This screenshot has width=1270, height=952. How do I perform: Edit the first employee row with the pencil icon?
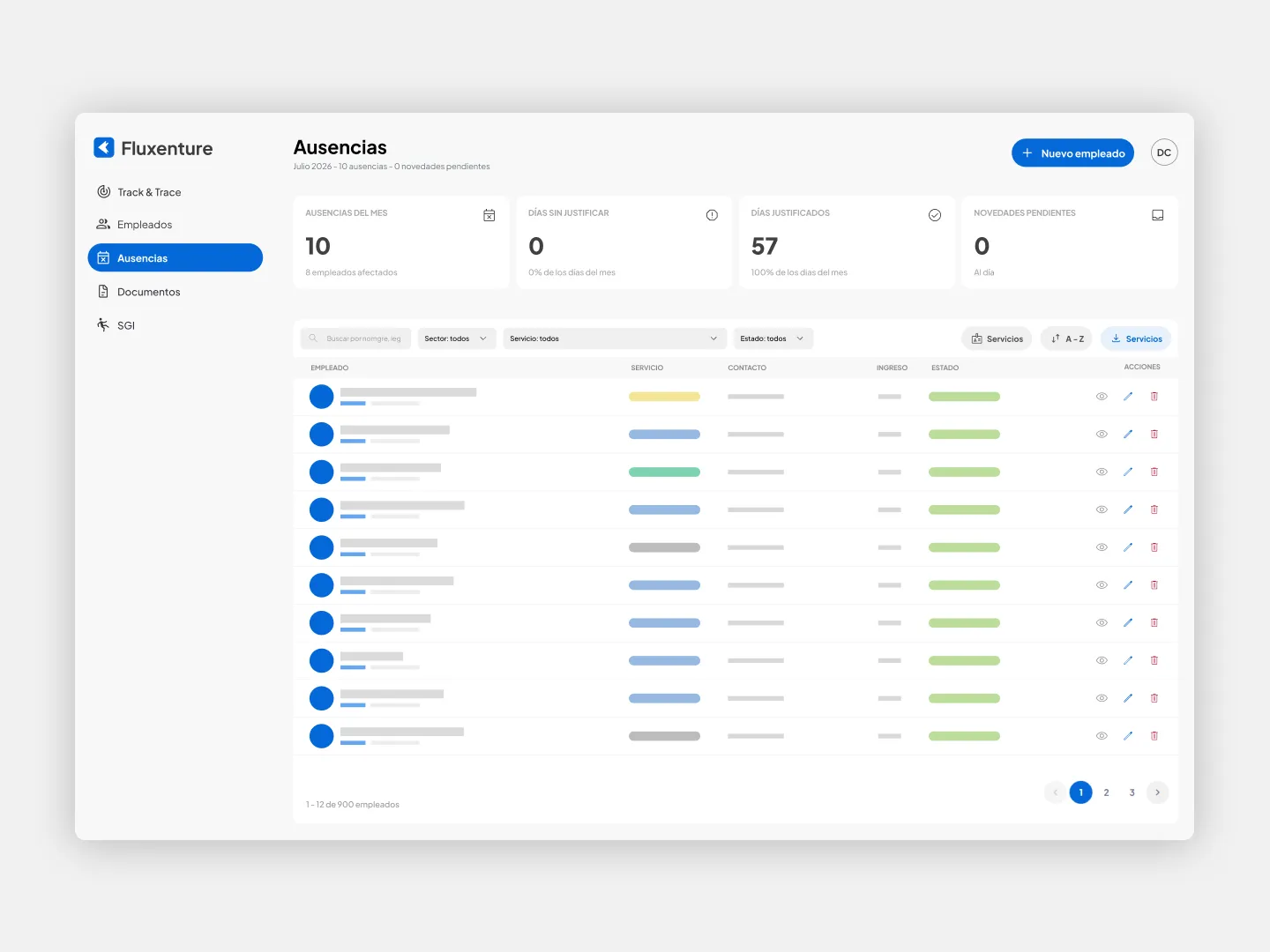[x=1128, y=397]
